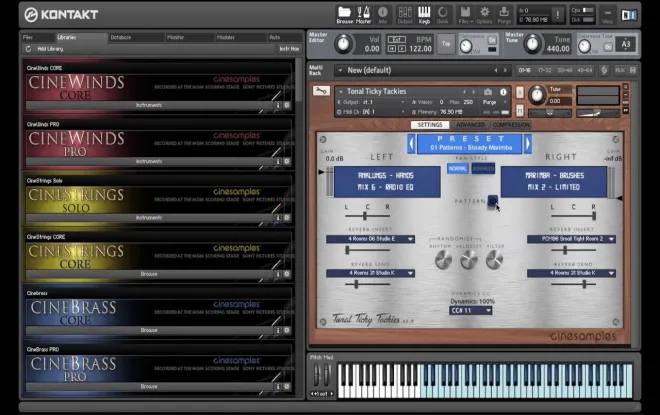
Task: Toggle metronome On button
Action: pos(492,40)
